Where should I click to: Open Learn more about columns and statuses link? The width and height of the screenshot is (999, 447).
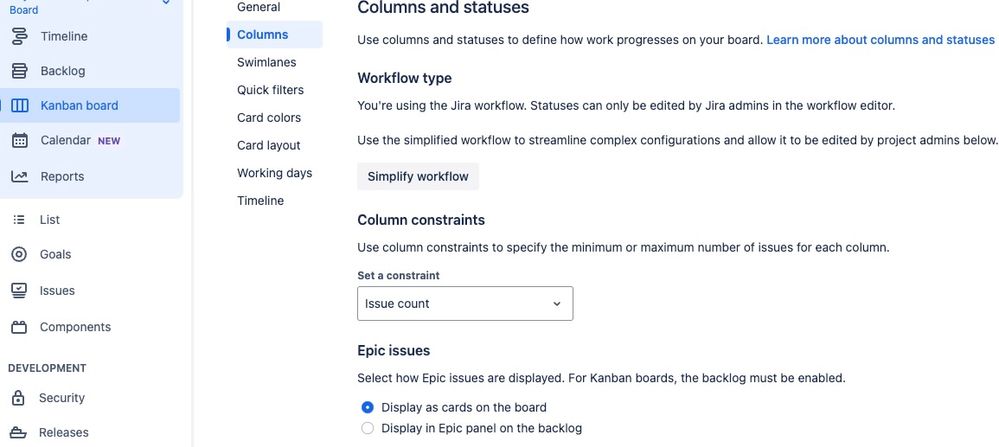[x=880, y=40]
